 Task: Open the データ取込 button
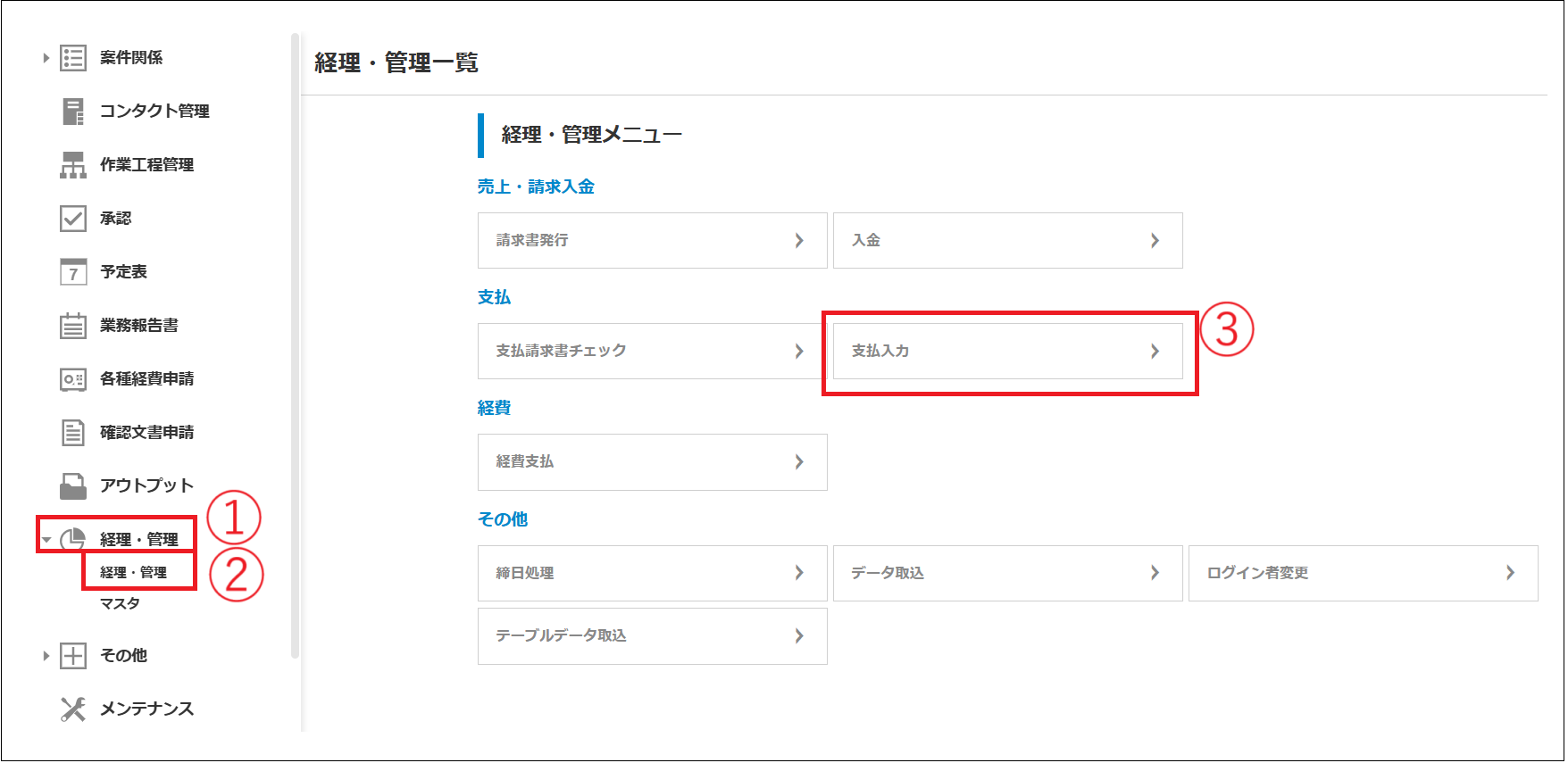(x=1007, y=574)
